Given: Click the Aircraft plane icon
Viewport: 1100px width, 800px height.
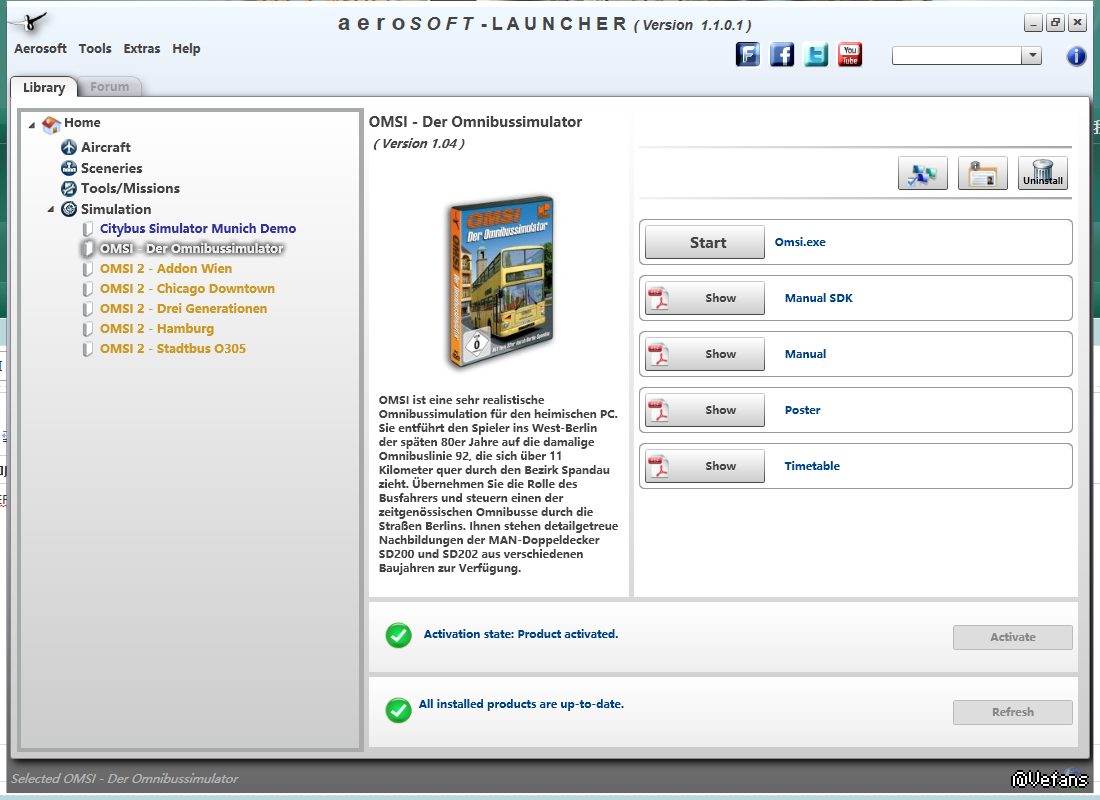Looking at the screenshot, I should click(x=69, y=147).
